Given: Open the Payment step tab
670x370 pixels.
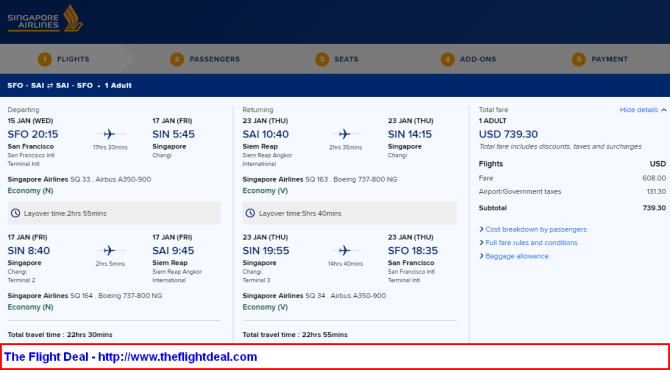Looking at the screenshot, I should click(600, 59).
